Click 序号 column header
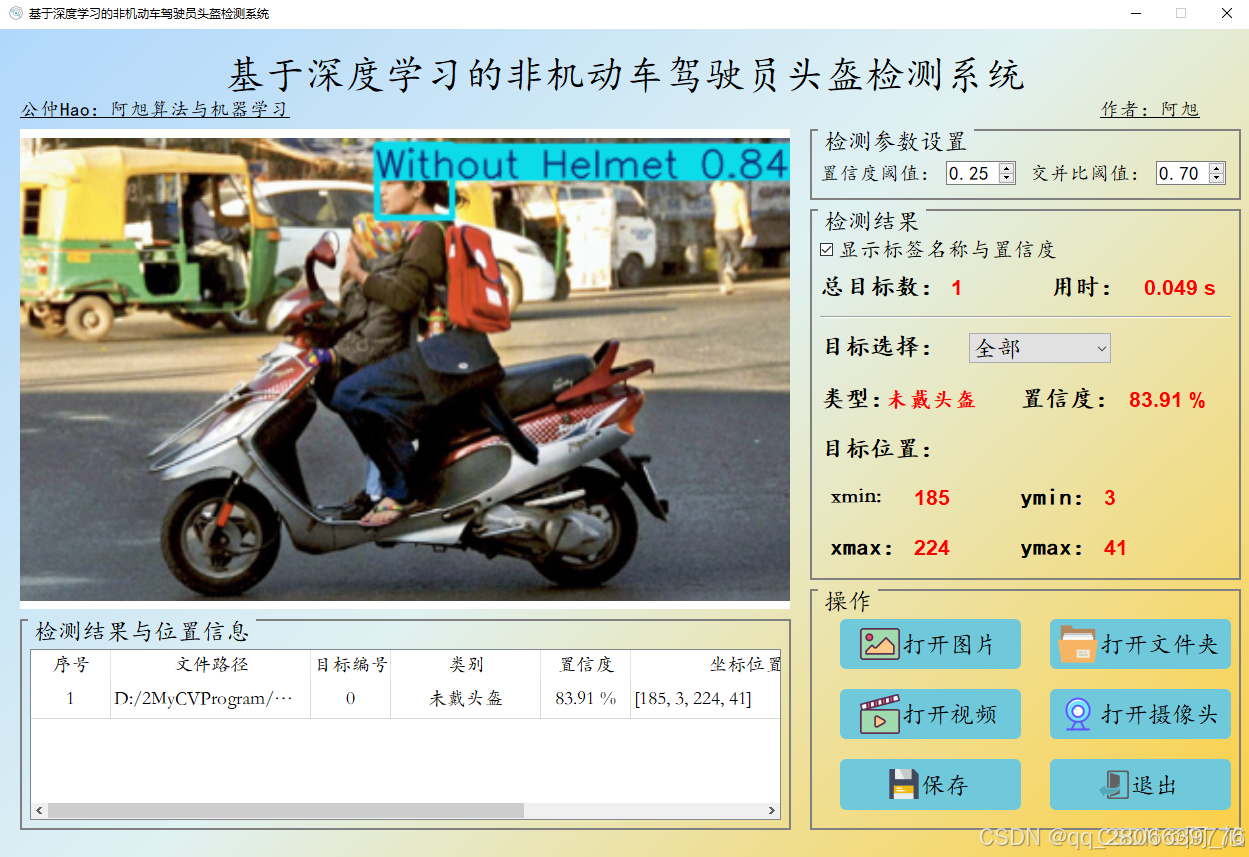Image resolution: width=1249 pixels, height=857 pixels. (71, 664)
